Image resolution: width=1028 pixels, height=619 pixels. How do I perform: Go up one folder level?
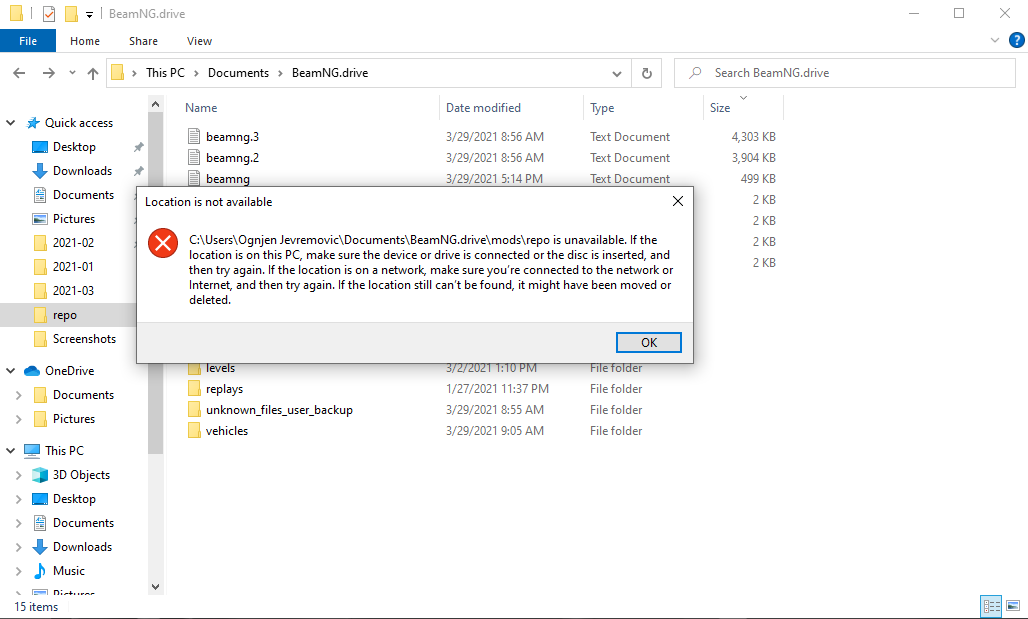click(93, 73)
